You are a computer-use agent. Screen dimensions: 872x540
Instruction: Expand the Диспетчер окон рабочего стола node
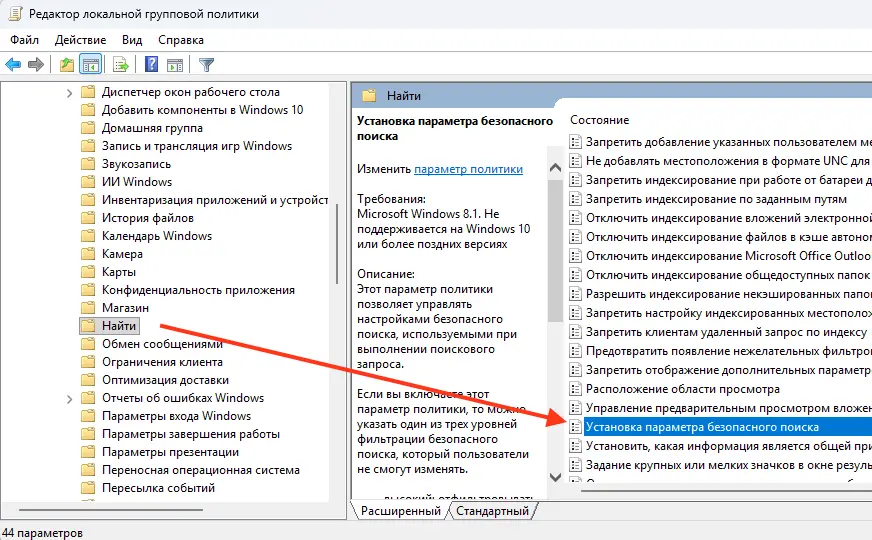click(69, 92)
